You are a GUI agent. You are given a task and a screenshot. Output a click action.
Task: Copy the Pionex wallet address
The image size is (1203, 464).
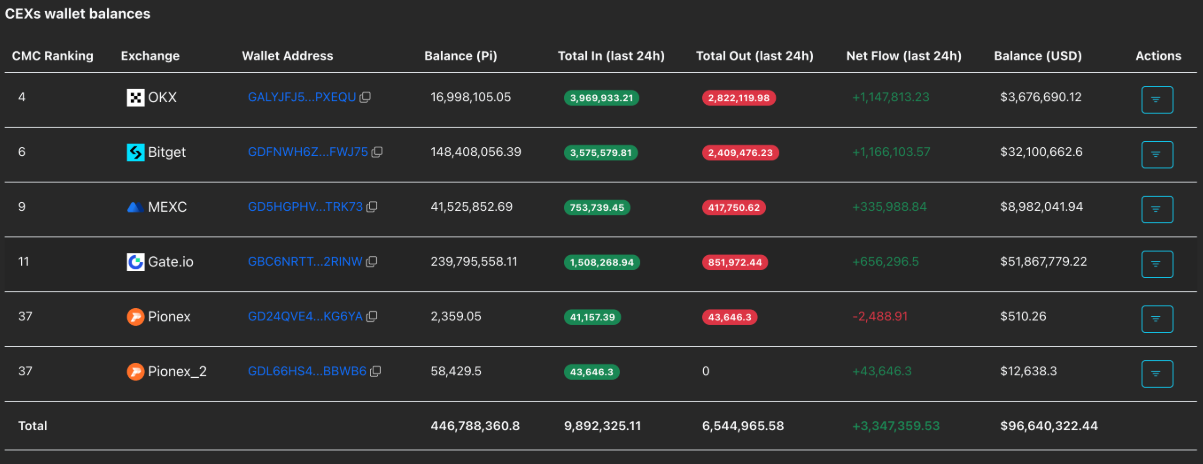click(x=372, y=317)
